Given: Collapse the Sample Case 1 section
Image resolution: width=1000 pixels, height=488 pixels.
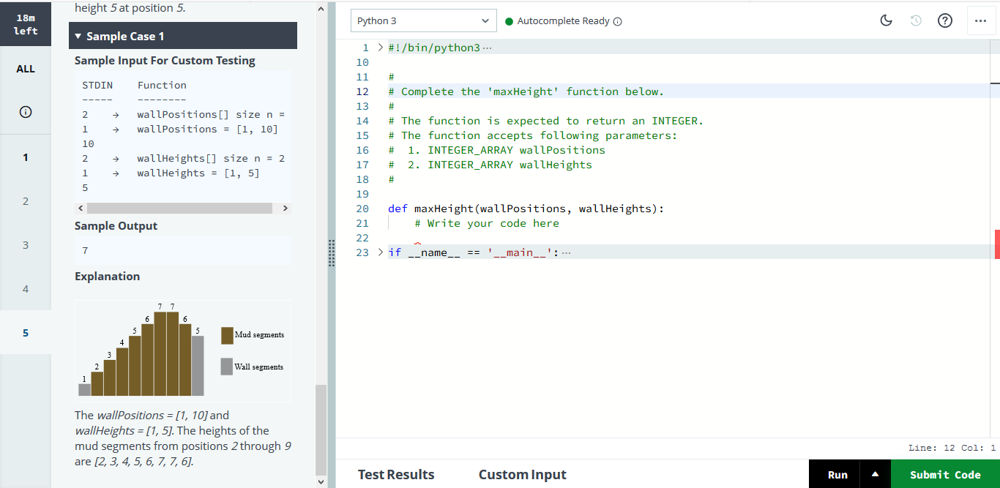Looking at the screenshot, I should point(182,36).
